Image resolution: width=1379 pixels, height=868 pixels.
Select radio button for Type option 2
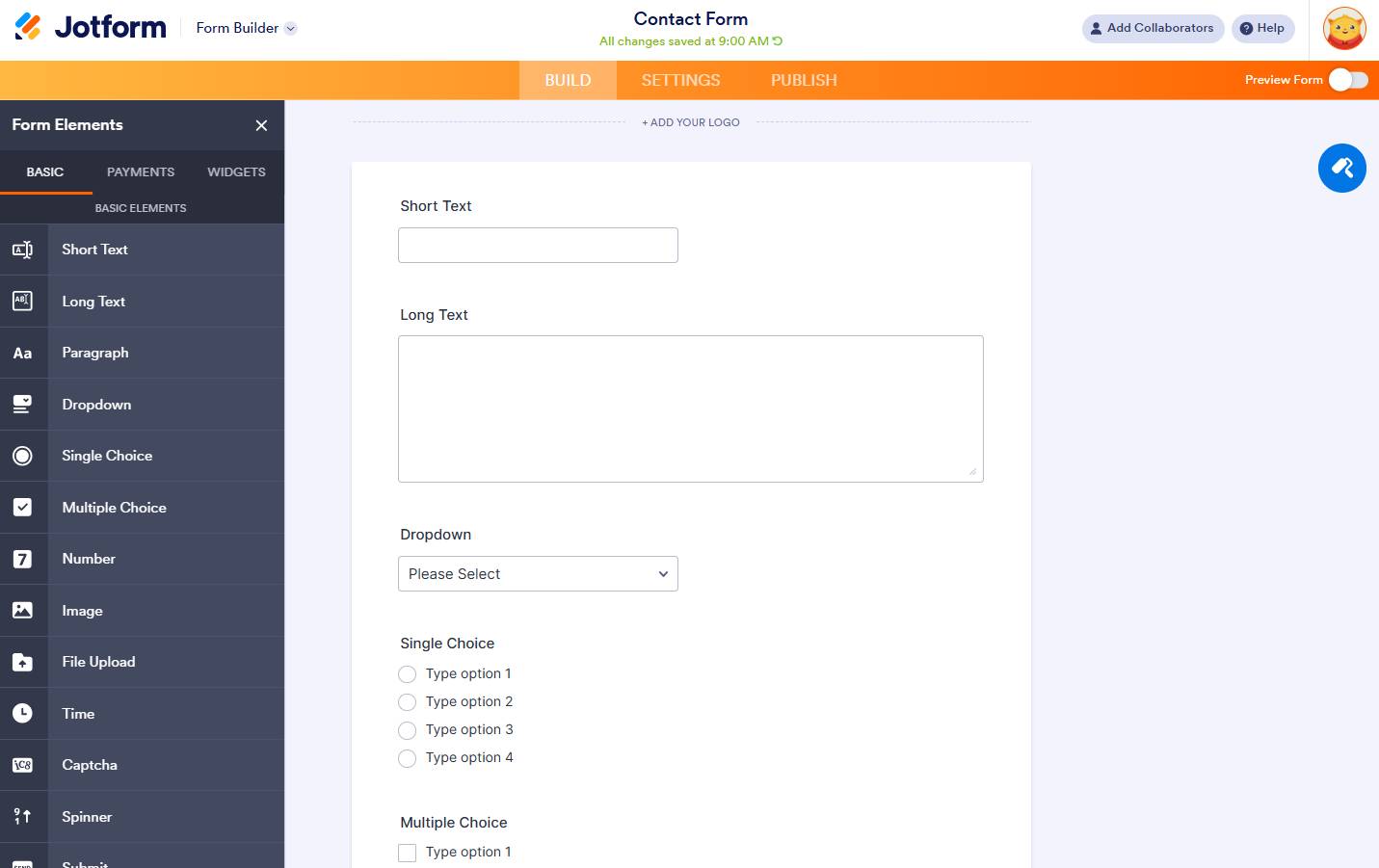click(407, 702)
